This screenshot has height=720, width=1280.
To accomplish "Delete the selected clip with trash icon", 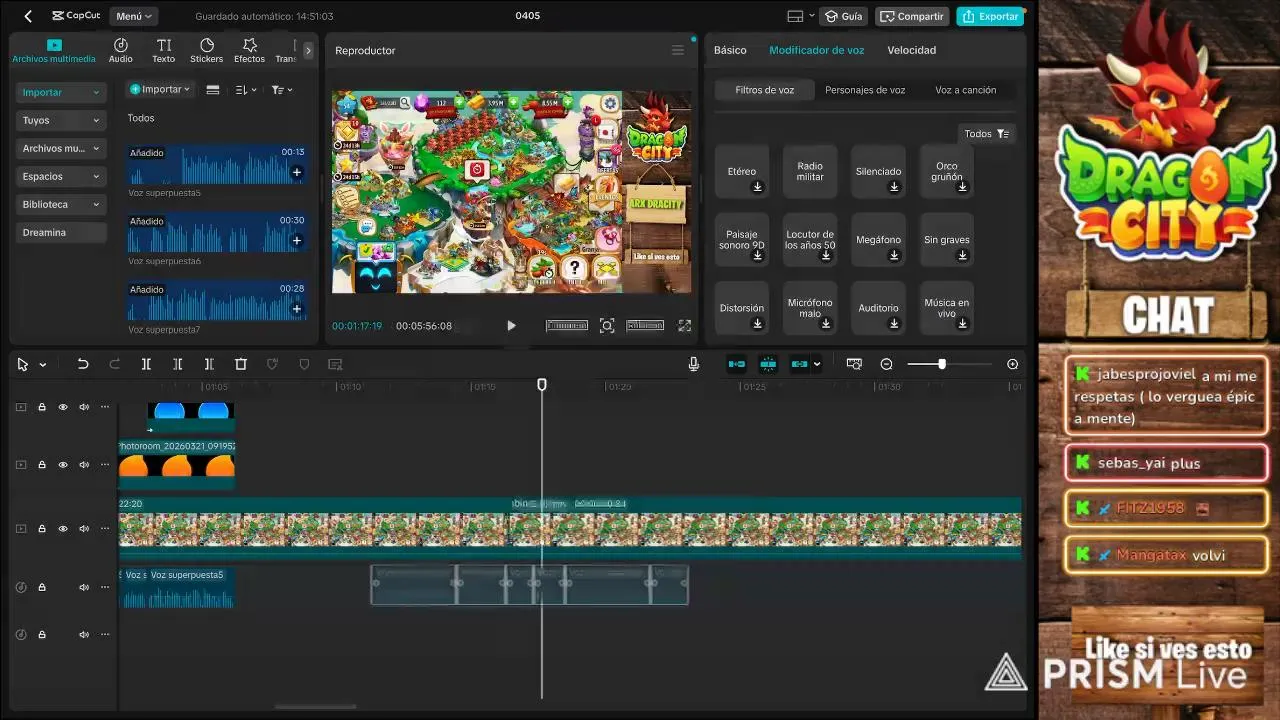I will pos(241,364).
